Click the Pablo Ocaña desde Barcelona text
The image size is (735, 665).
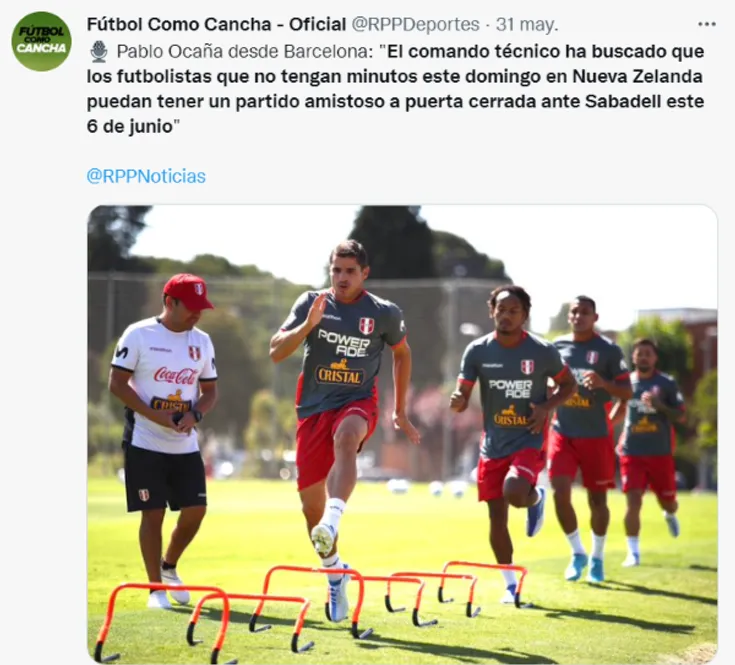pyautogui.click(x=245, y=52)
